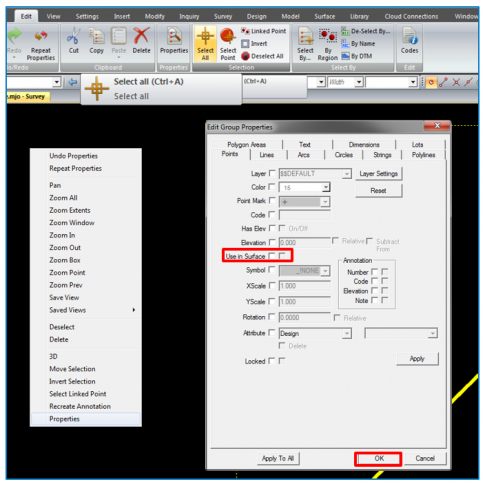Open the $$DEFAULT layer dropdown
The image size is (485, 484).
347,174
